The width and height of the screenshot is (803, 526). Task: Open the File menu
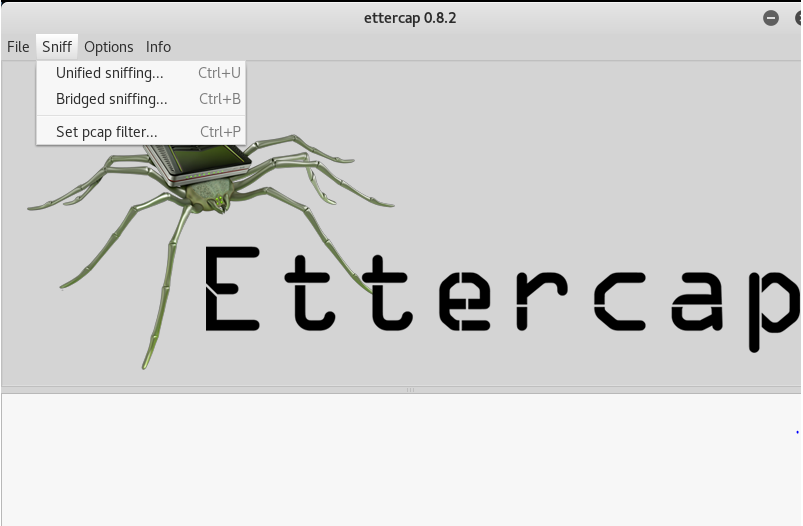coord(18,47)
